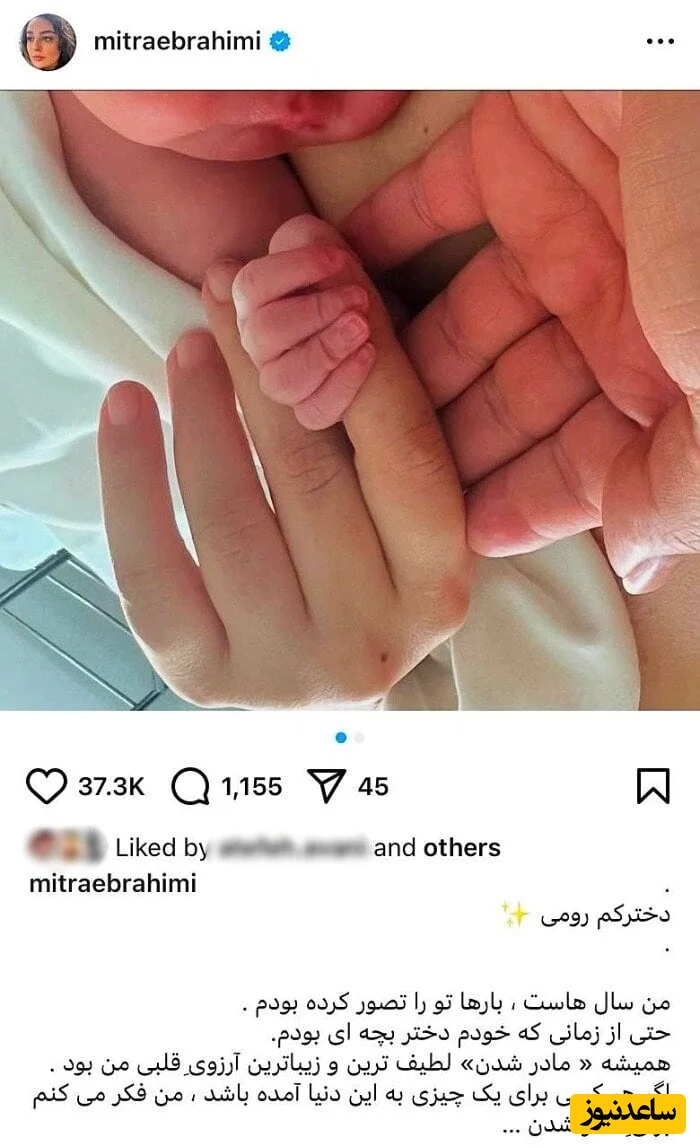Tap the paper plane share icon
The height and width of the screenshot is (1148, 700).
point(326,786)
